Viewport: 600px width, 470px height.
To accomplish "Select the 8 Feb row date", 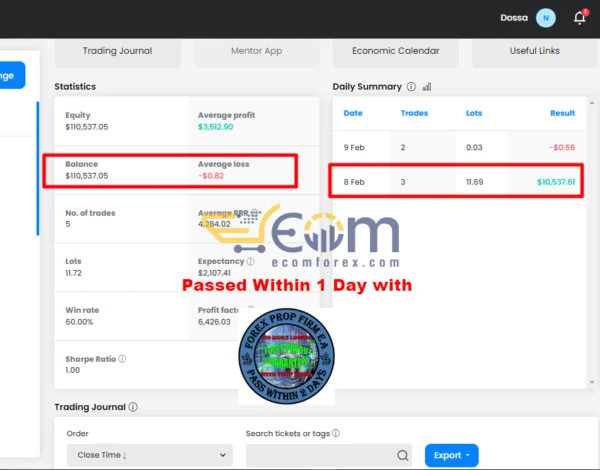I will point(354,182).
